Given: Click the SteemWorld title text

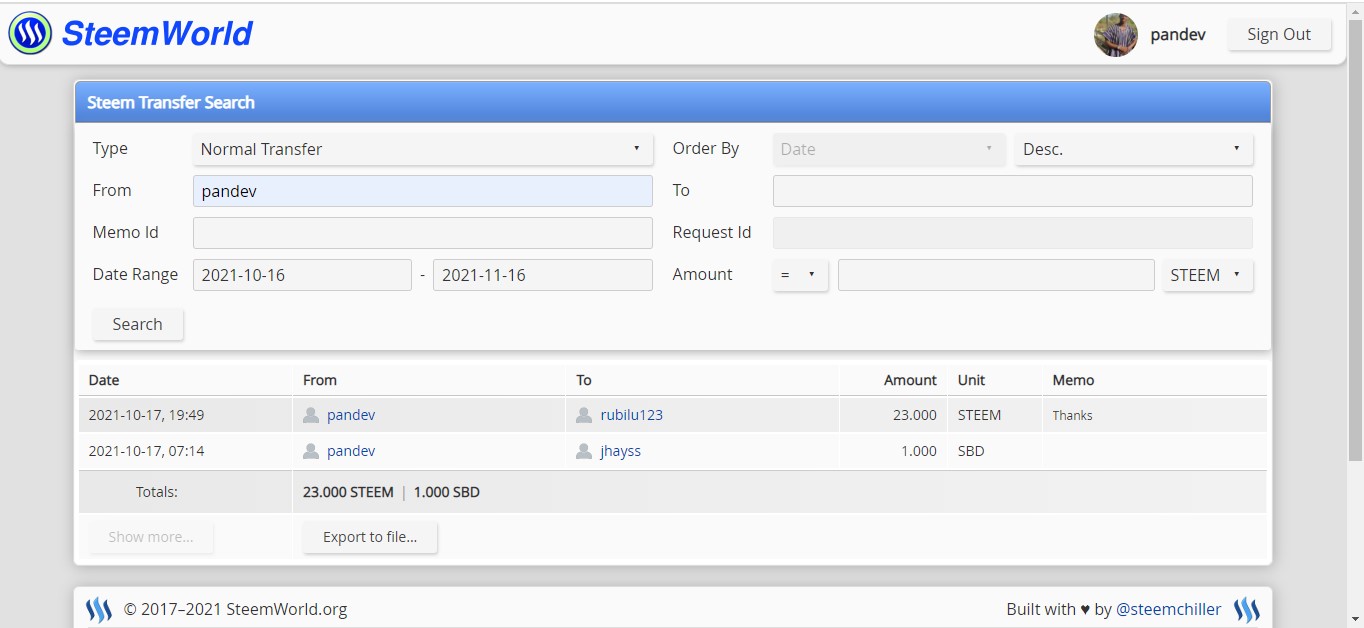Looking at the screenshot, I should pyautogui.click(x=157, y=34).
